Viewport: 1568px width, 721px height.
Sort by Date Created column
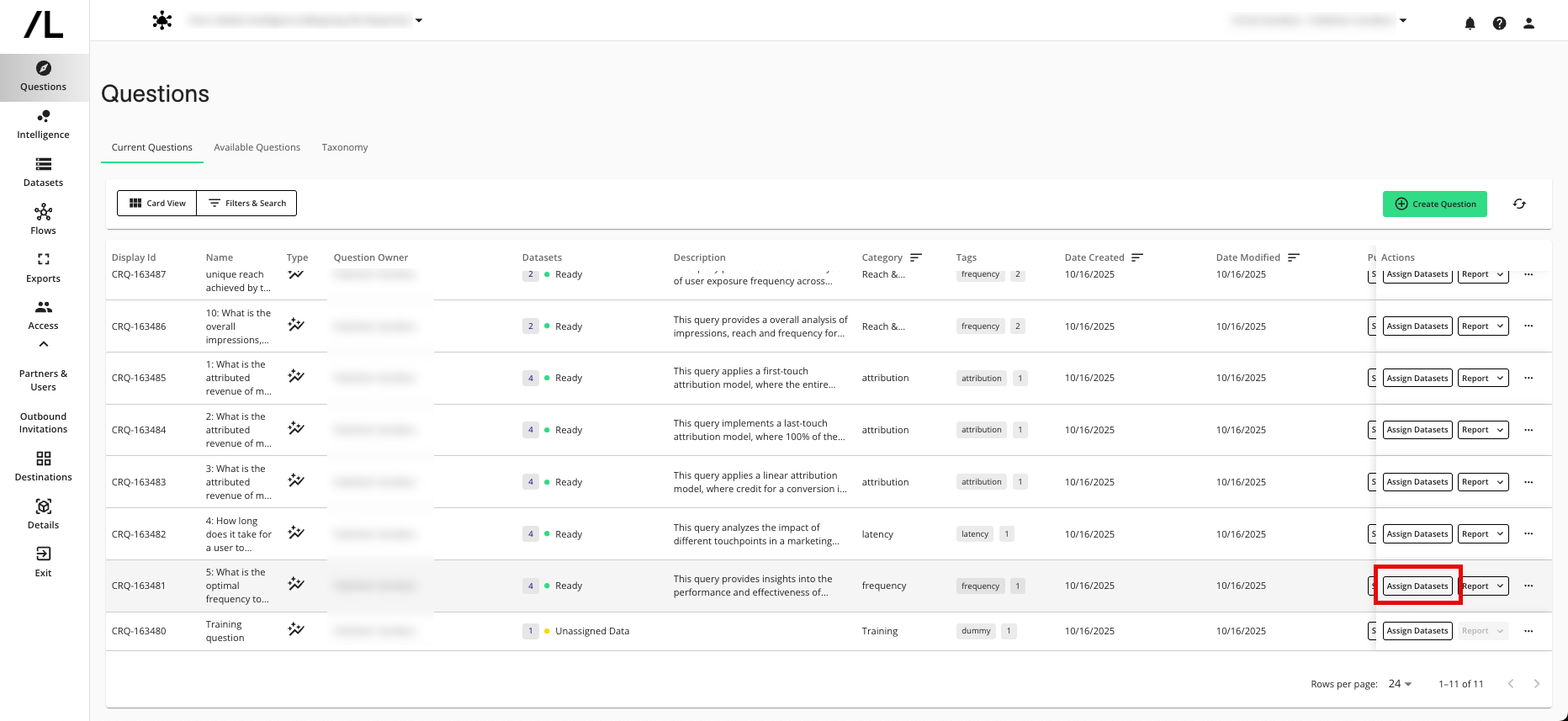click(1137, 257)
